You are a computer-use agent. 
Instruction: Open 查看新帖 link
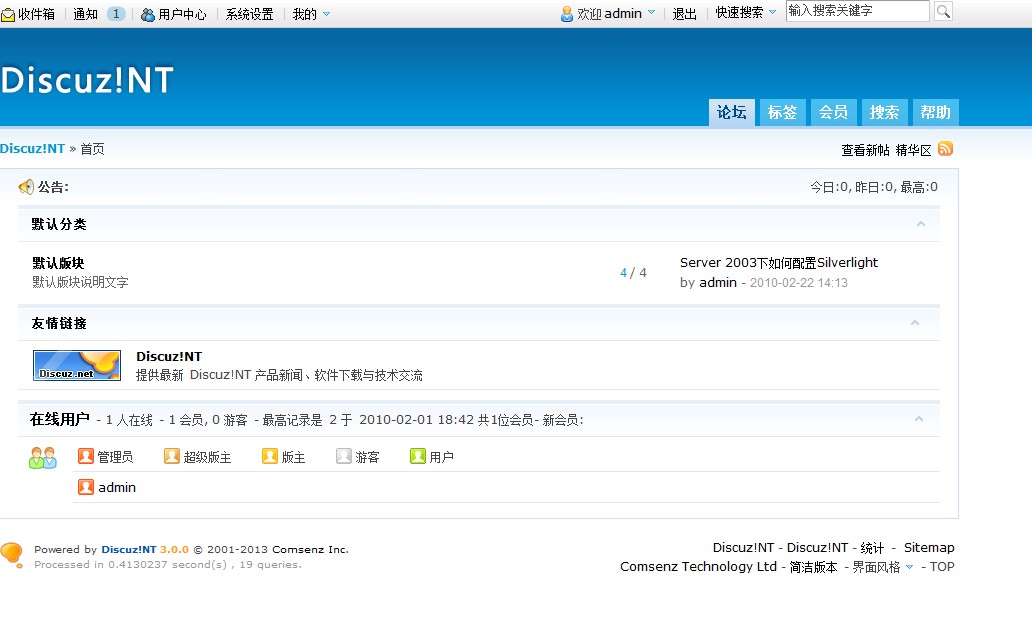coord(865,150)
